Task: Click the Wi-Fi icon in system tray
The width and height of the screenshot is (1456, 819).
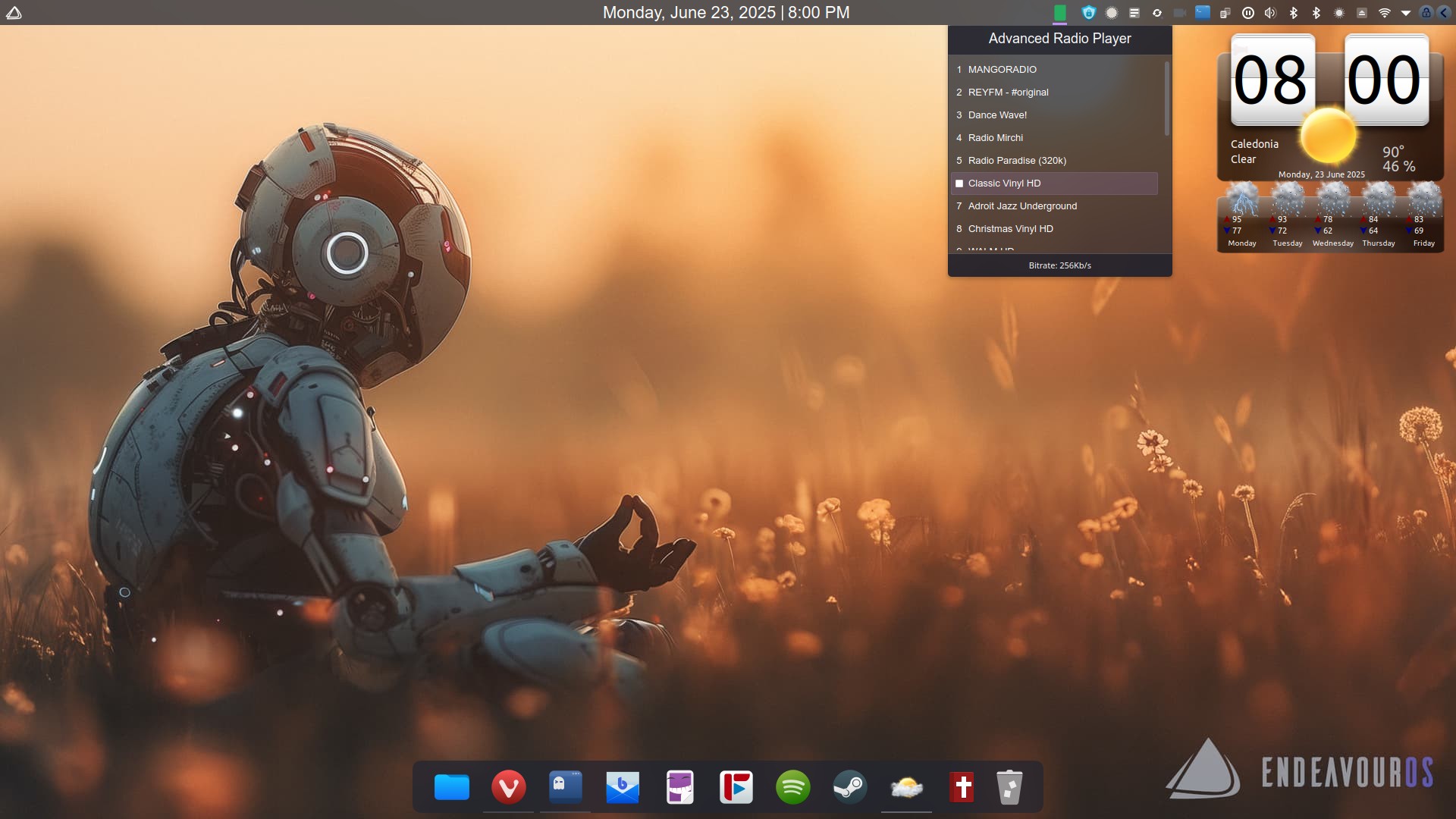Action: pyautogui.click(x=1384, y=13)
